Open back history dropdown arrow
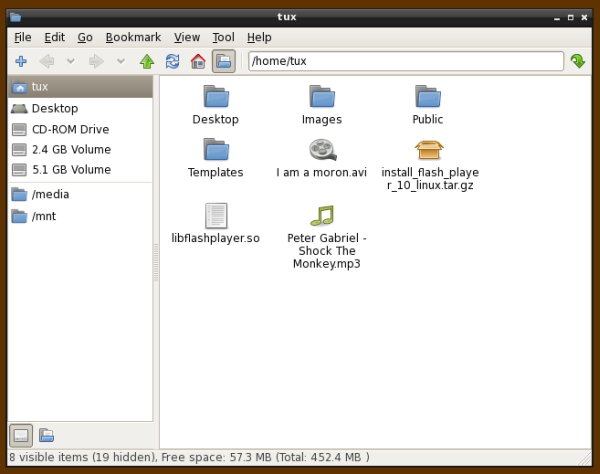 click(x=70, y=62)
